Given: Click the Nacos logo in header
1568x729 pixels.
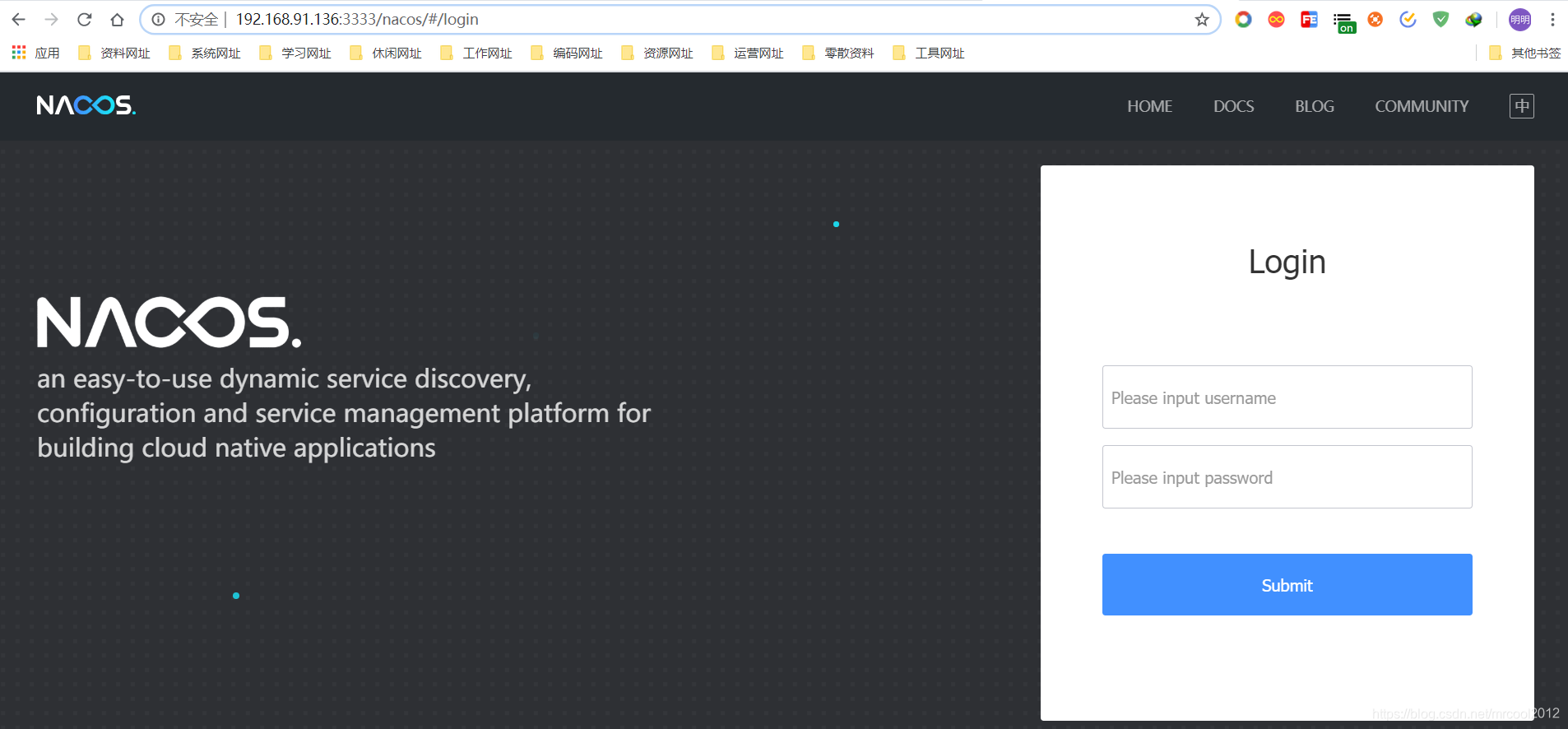Looking at the screenshot, I should click(86, 105).
